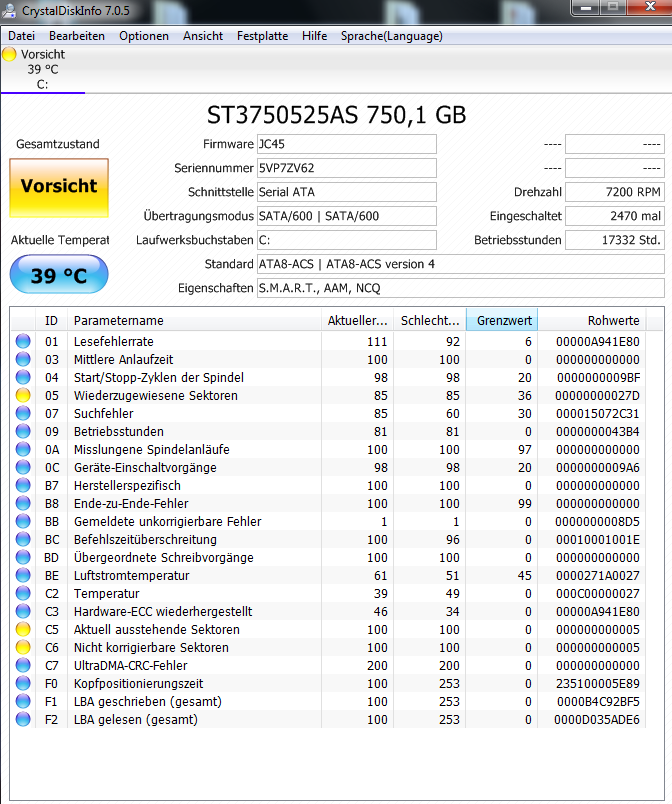
Task: Open the Bearbeiten menu
Action: tap(77, 36)
